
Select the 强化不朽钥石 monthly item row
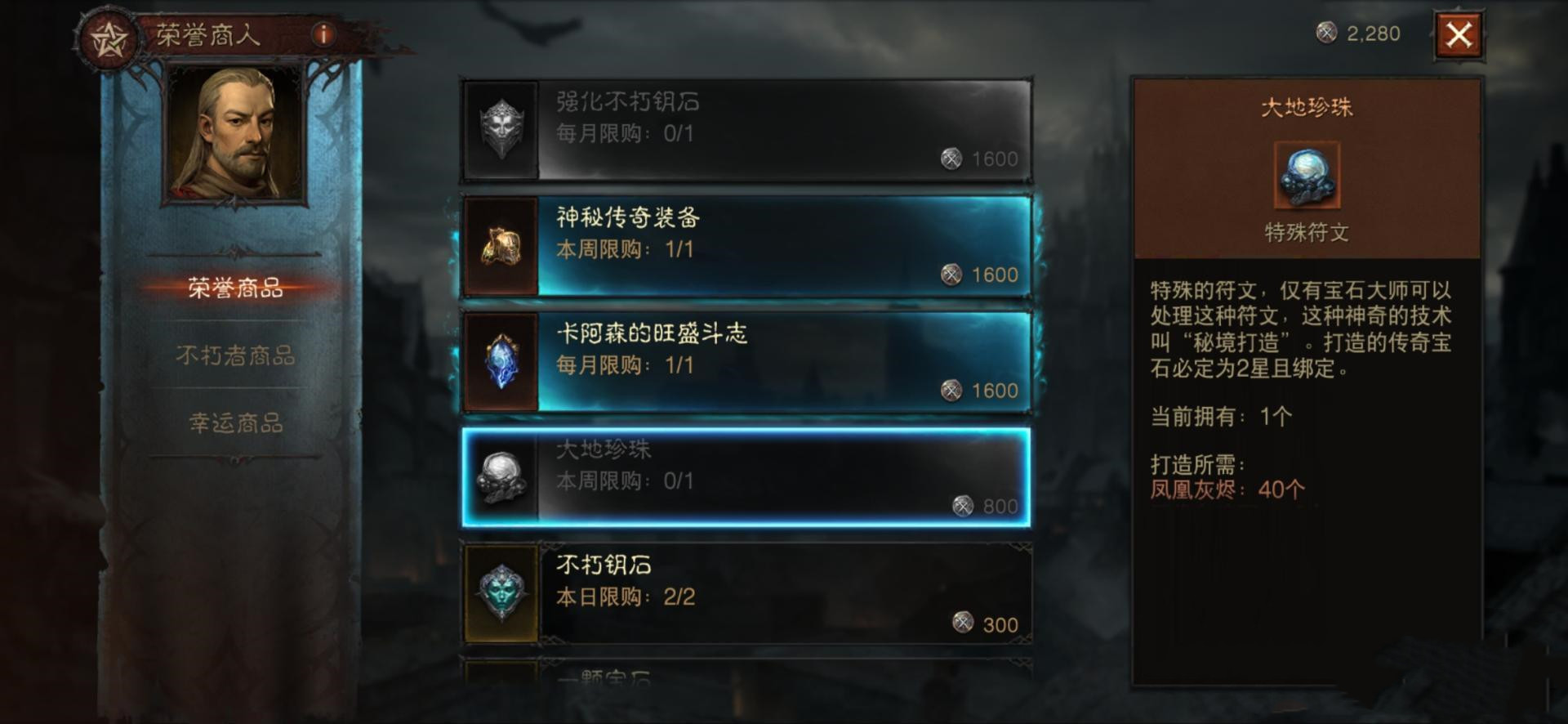(x=746, y=130)
